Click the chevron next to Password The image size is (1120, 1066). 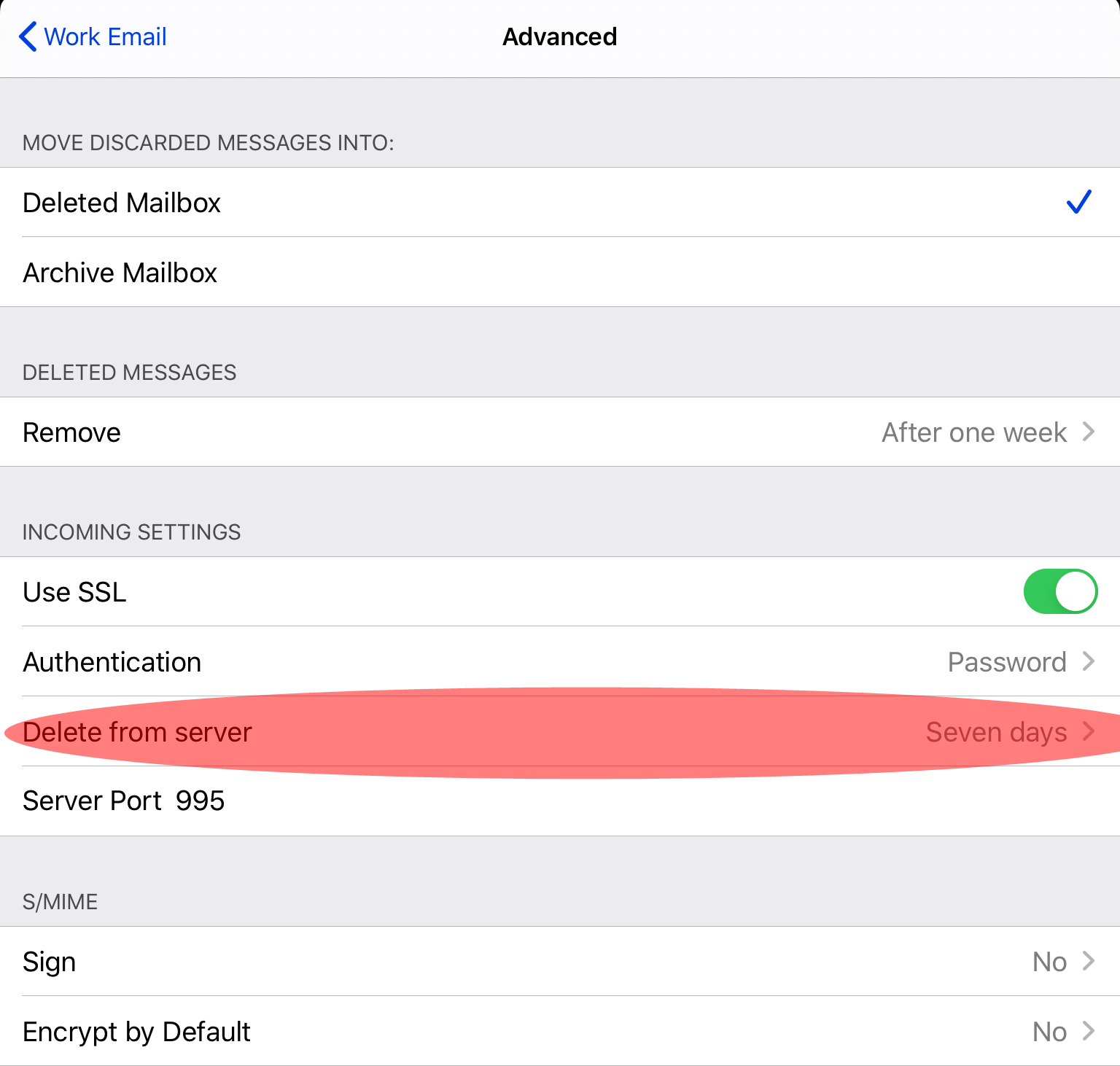point(1089,661)
